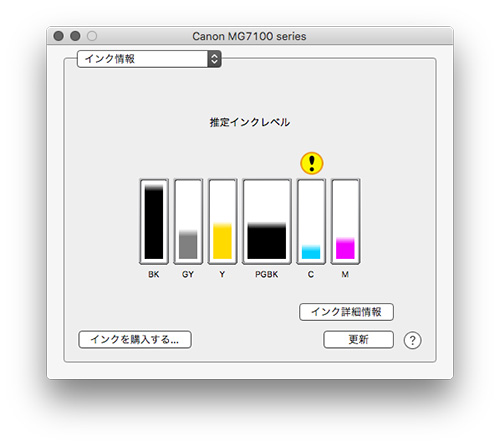Click the インク詳細情報 button
Screen dimensions: 500x446
tap(346, 312)
